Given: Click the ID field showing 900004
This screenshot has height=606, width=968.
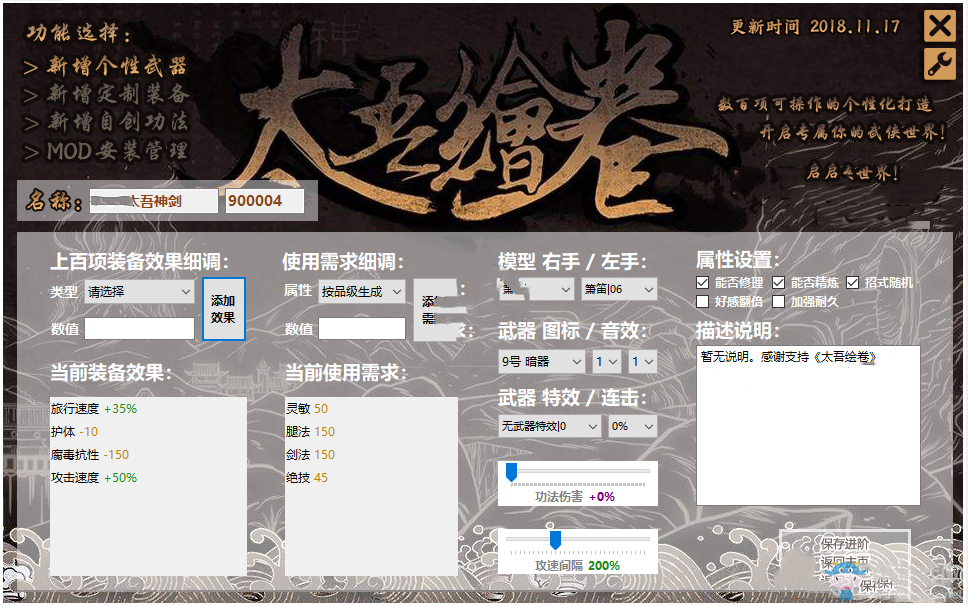Looking at the screenshot, I should pyautogui.click(x=265, y=201).
